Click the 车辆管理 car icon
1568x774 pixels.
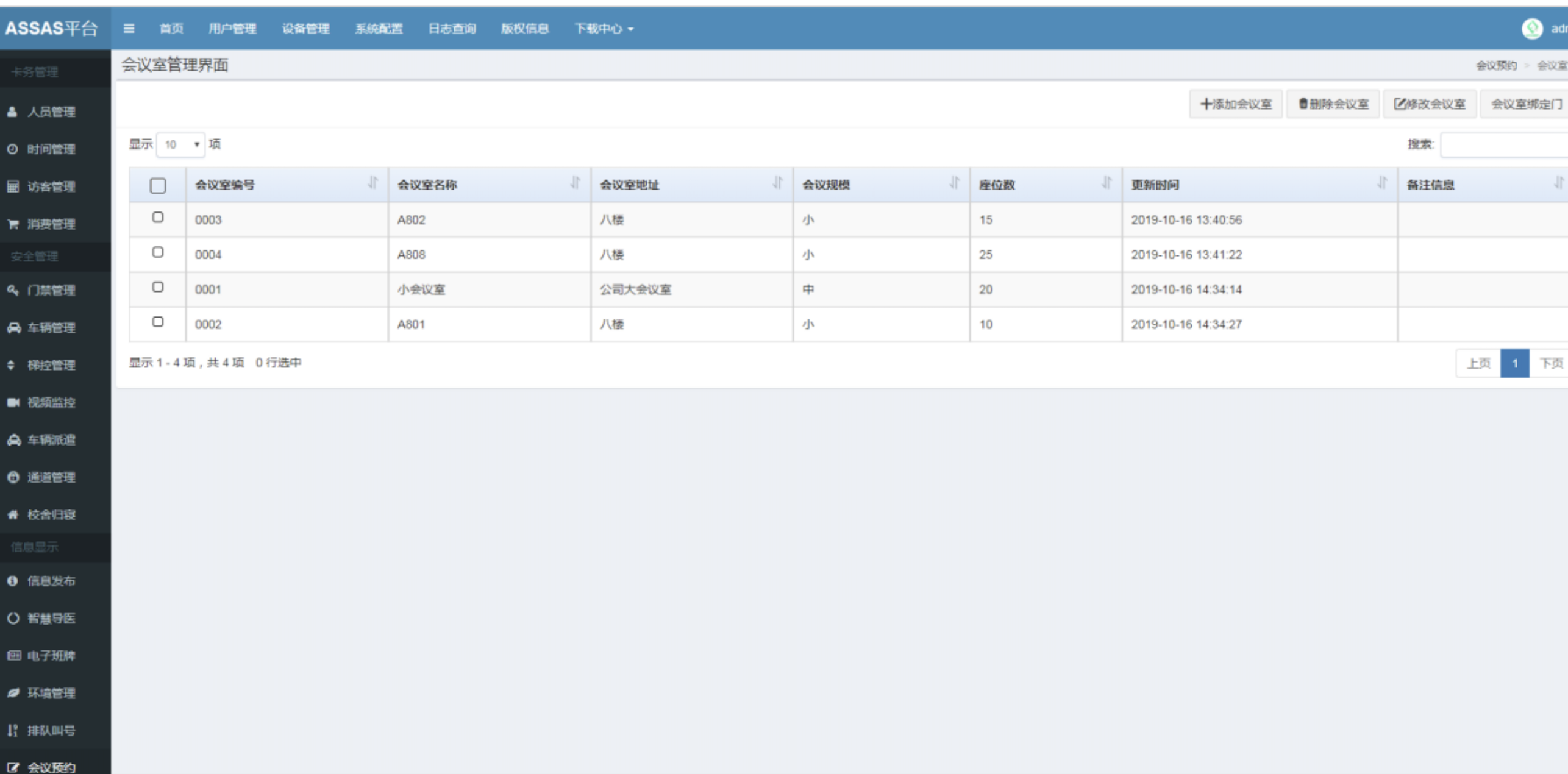click(x=13, y=328)
